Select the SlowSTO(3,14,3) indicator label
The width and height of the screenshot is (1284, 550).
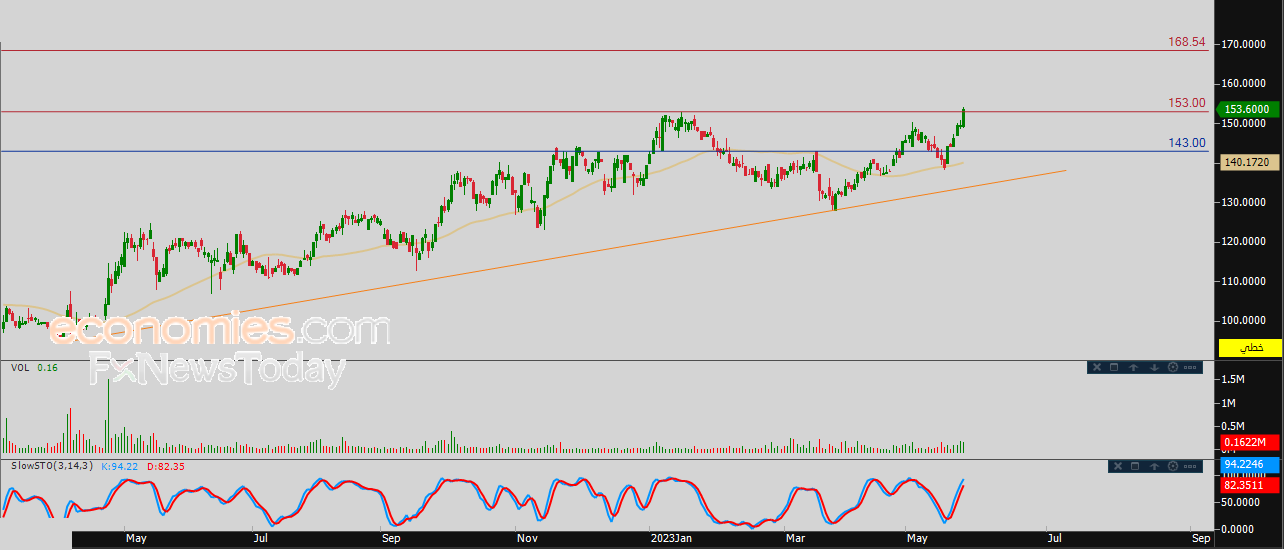click(x=51, y=466)
